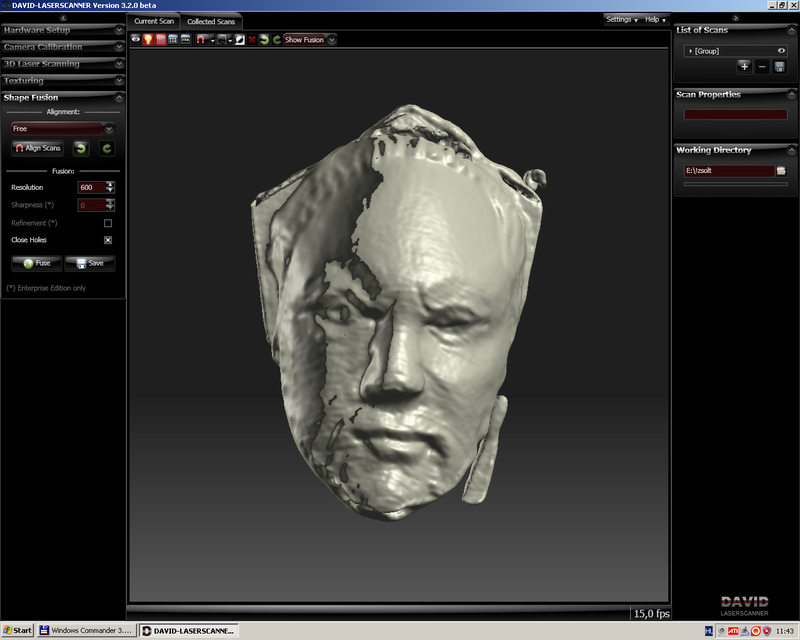Click the undo arrow beside Align Scans
800x640 pixels.
80,148
